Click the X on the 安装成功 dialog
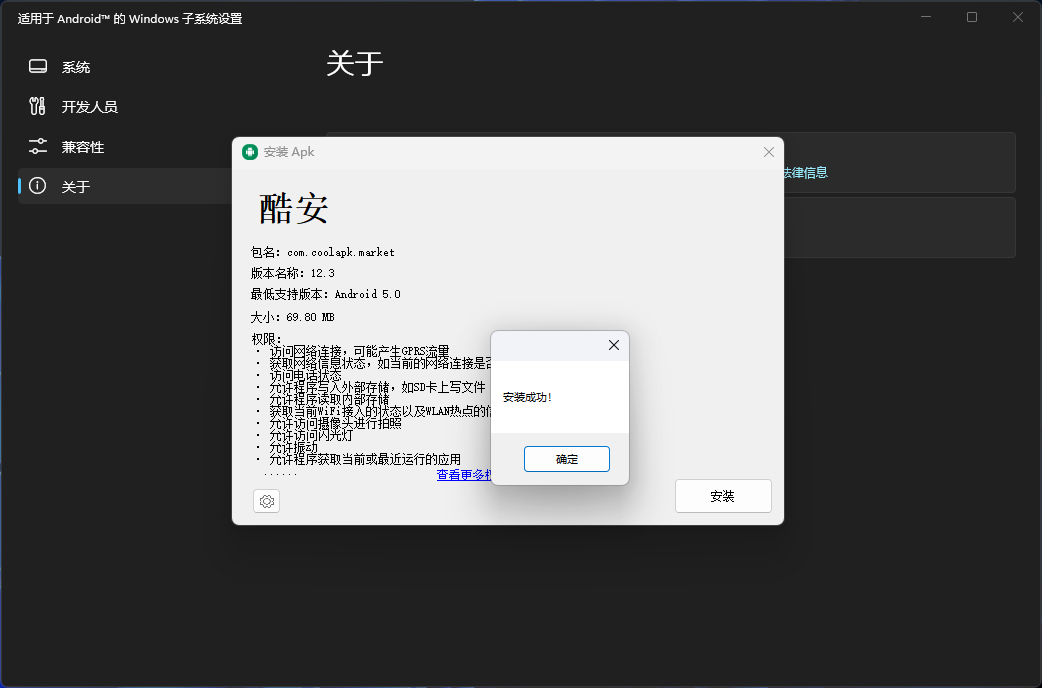 tap(613, 345)
